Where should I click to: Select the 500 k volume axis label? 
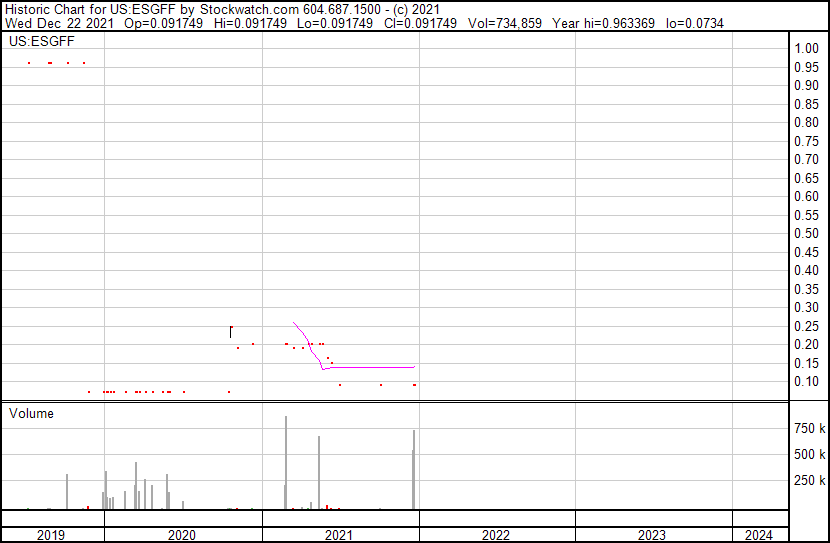click(809, 455)
